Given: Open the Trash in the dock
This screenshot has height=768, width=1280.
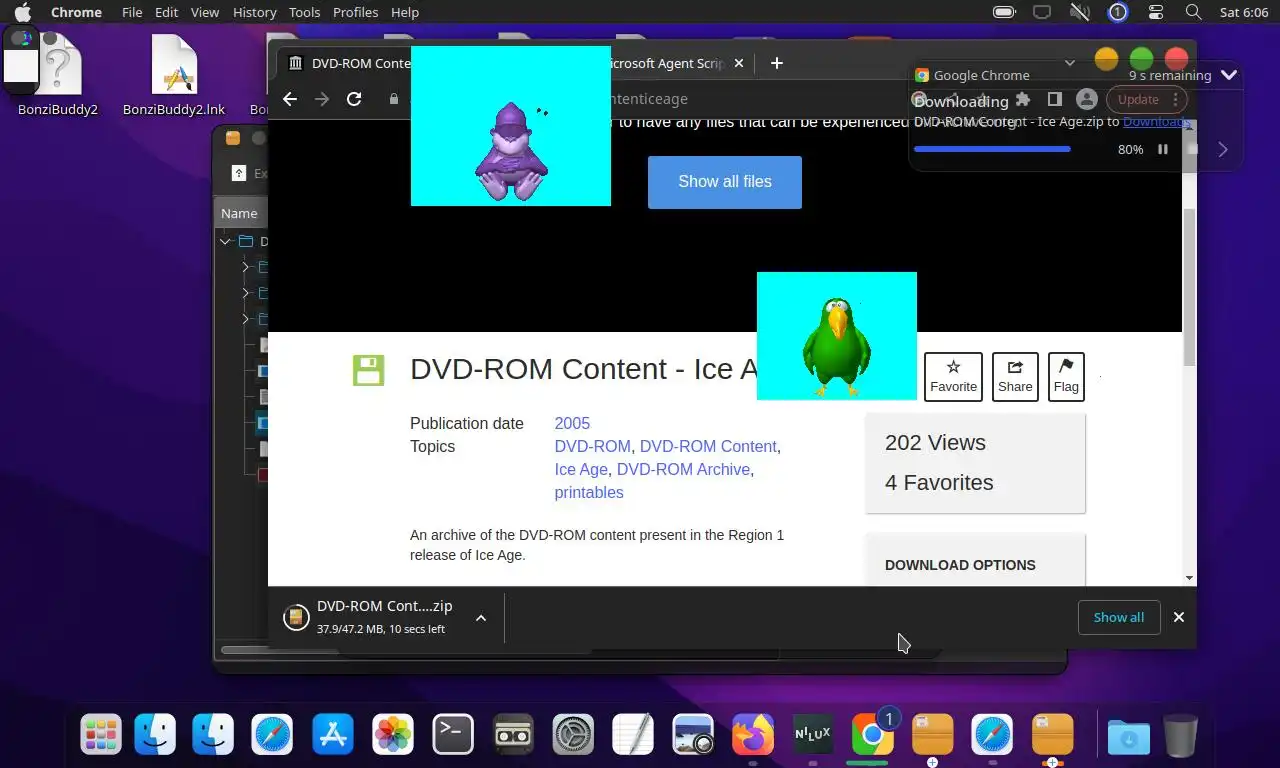Looking at the screenshot, I should coord(1181,736).
